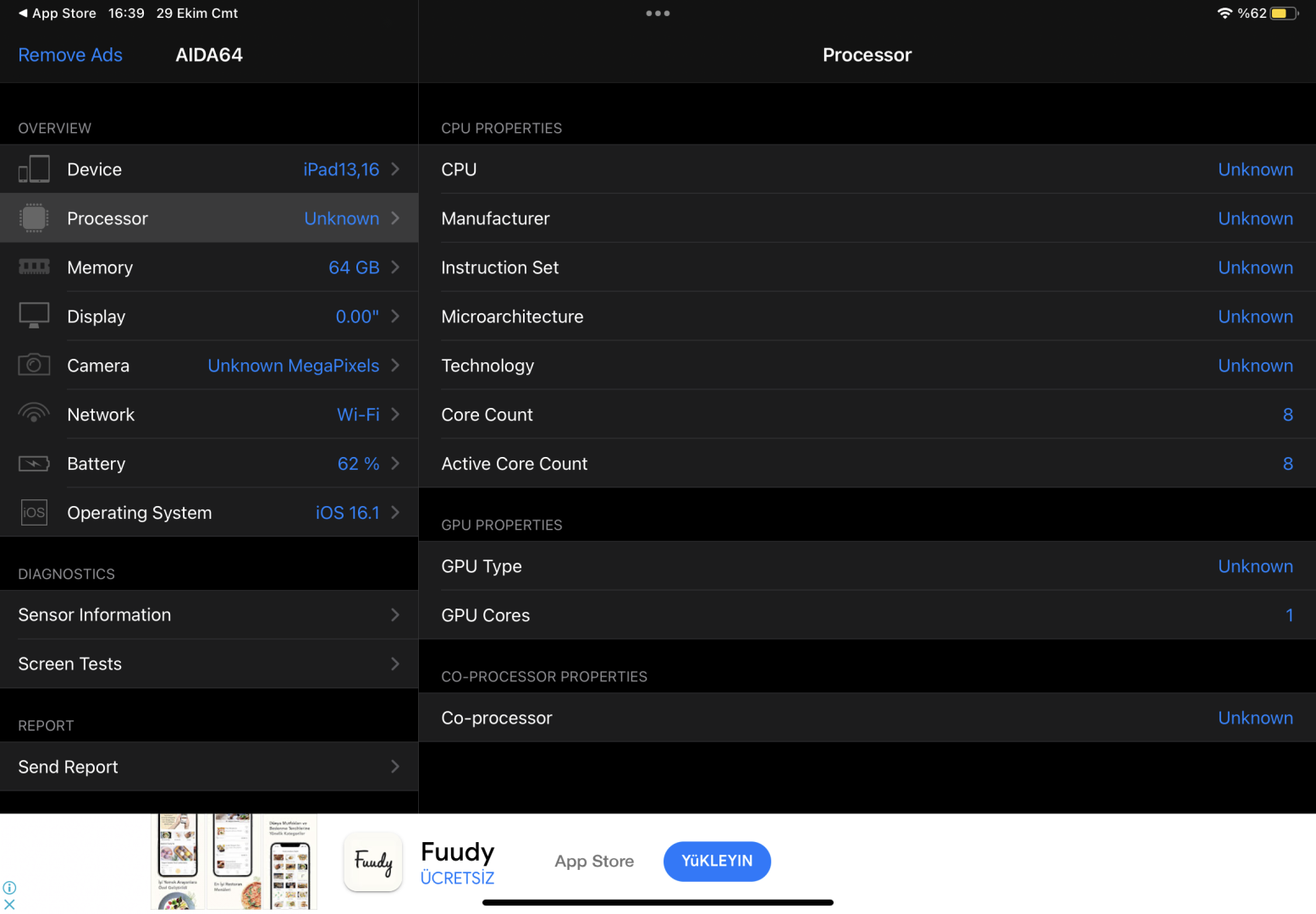This screenshot has height=914, width=1316.
Task: Tap the App Store label in ad
Action: coord(594,862)
